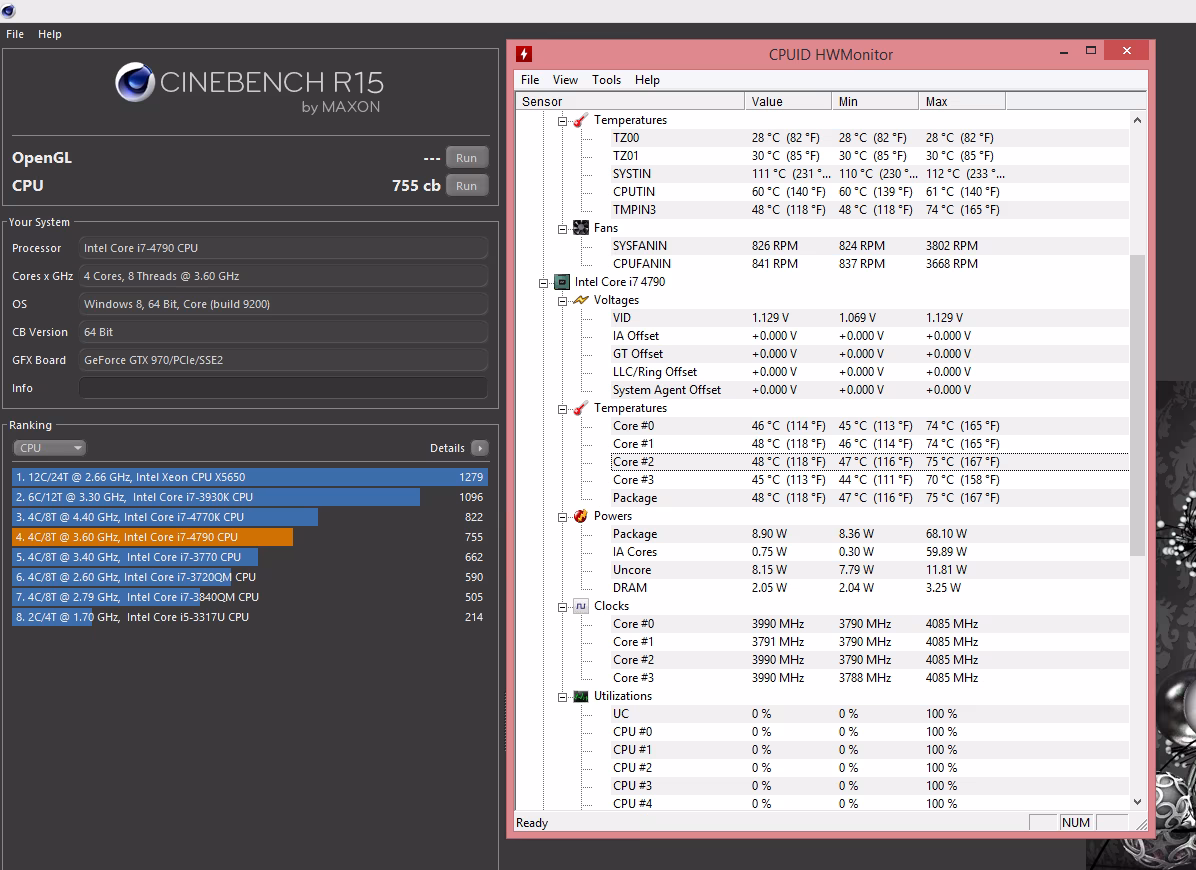The width and height of the screenshot is (1196, 870).
Task: Run the OpenGL benchmark
Action: coord(466,158)
